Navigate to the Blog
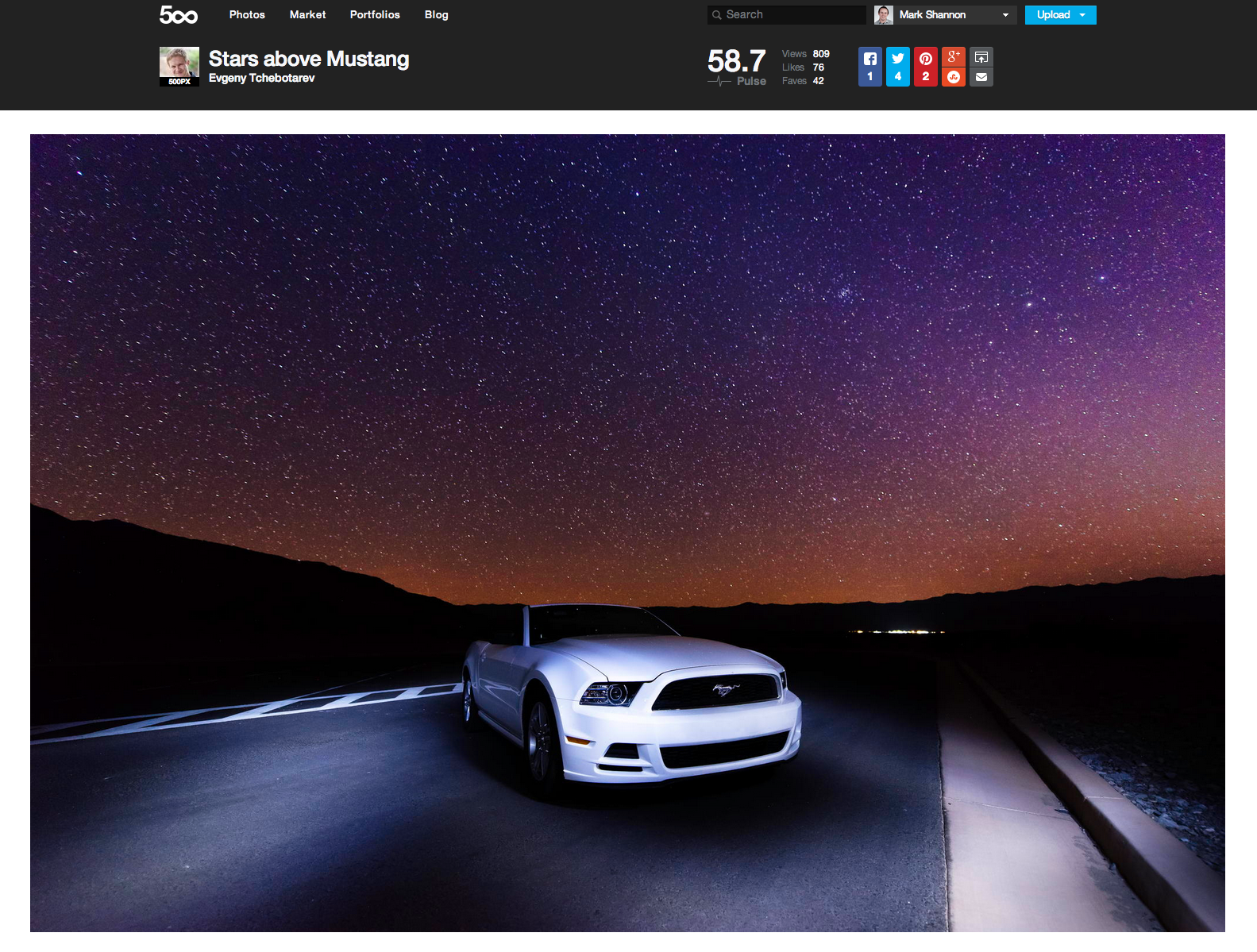Viewport: 1257px width, 952px height. click(x=436, y=15)
